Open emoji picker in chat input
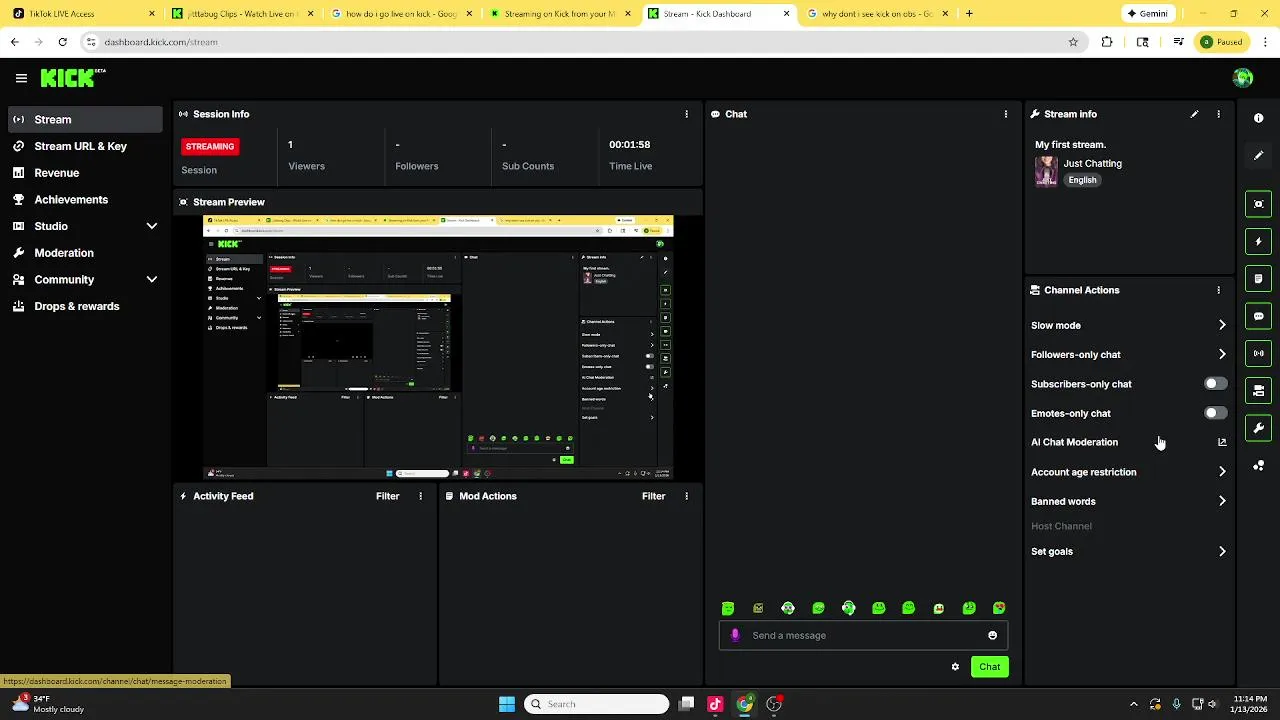The image size is (1280, 720). [992, 635]
